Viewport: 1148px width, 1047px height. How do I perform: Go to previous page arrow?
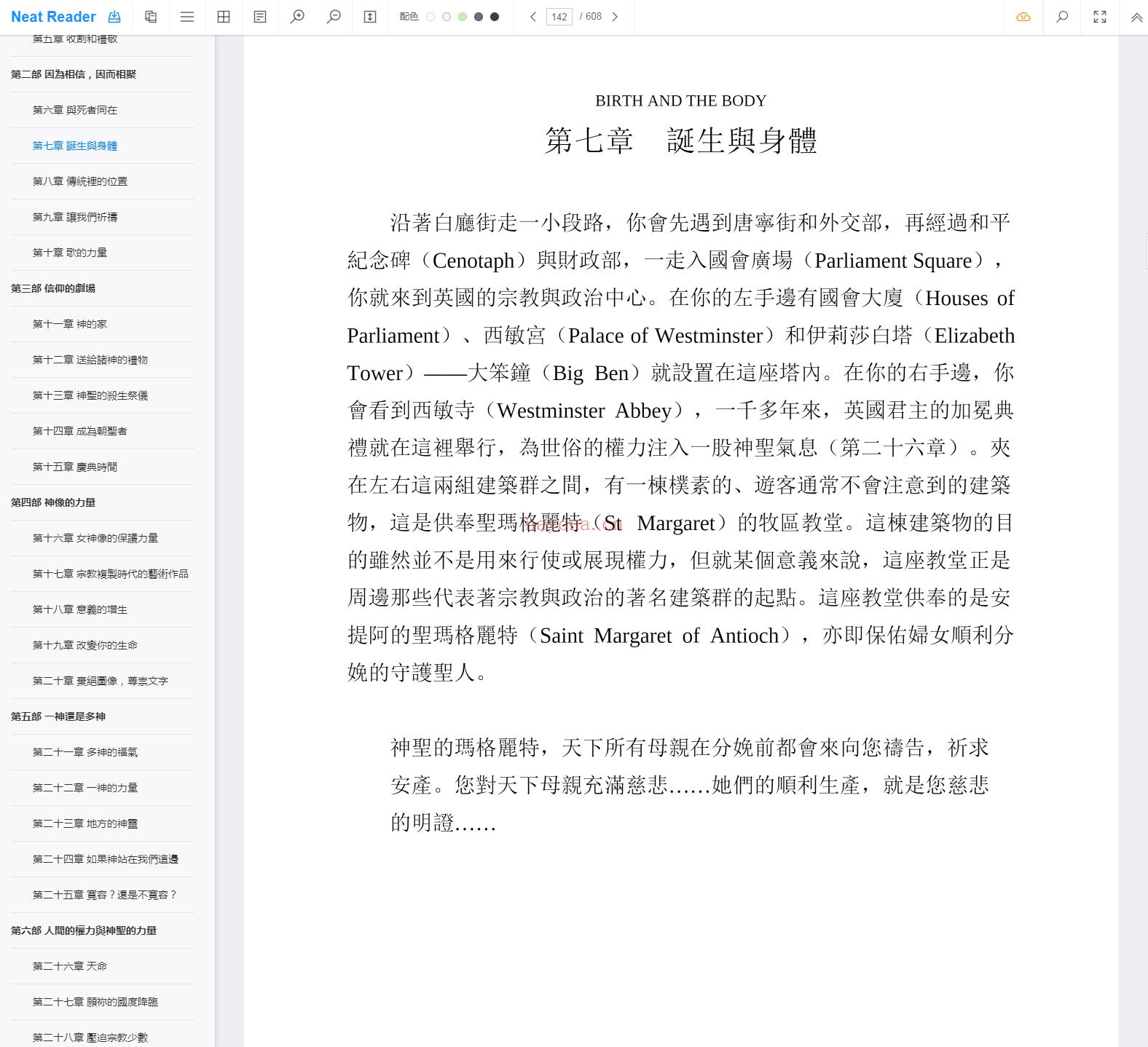pos(533,17)
